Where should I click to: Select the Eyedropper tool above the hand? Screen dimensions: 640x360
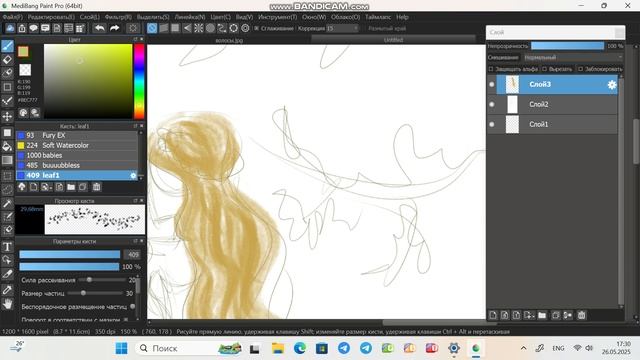[7, 290]
